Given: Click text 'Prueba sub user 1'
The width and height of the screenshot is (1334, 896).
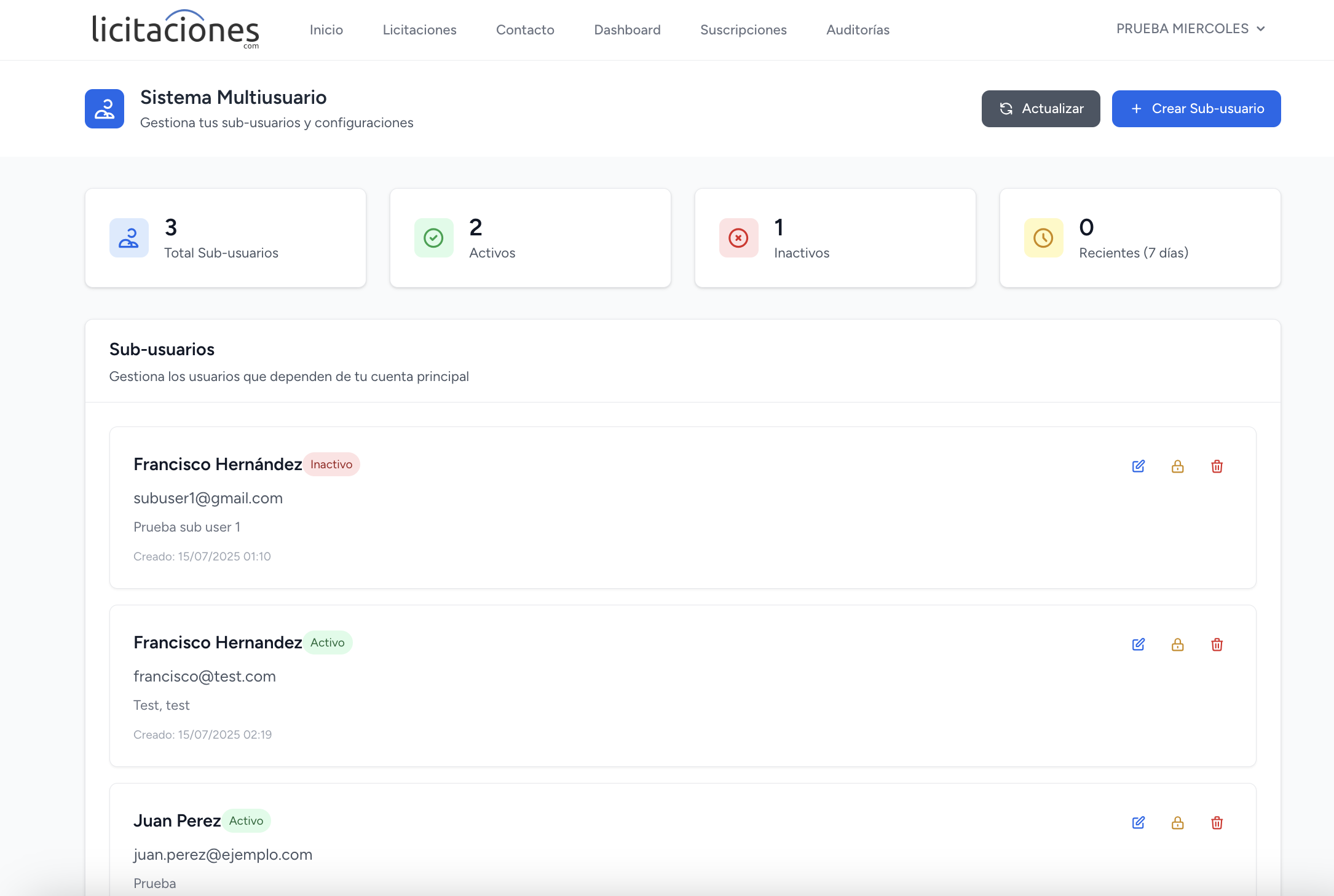Looking at the screenshot, I should tap(187, 527).
